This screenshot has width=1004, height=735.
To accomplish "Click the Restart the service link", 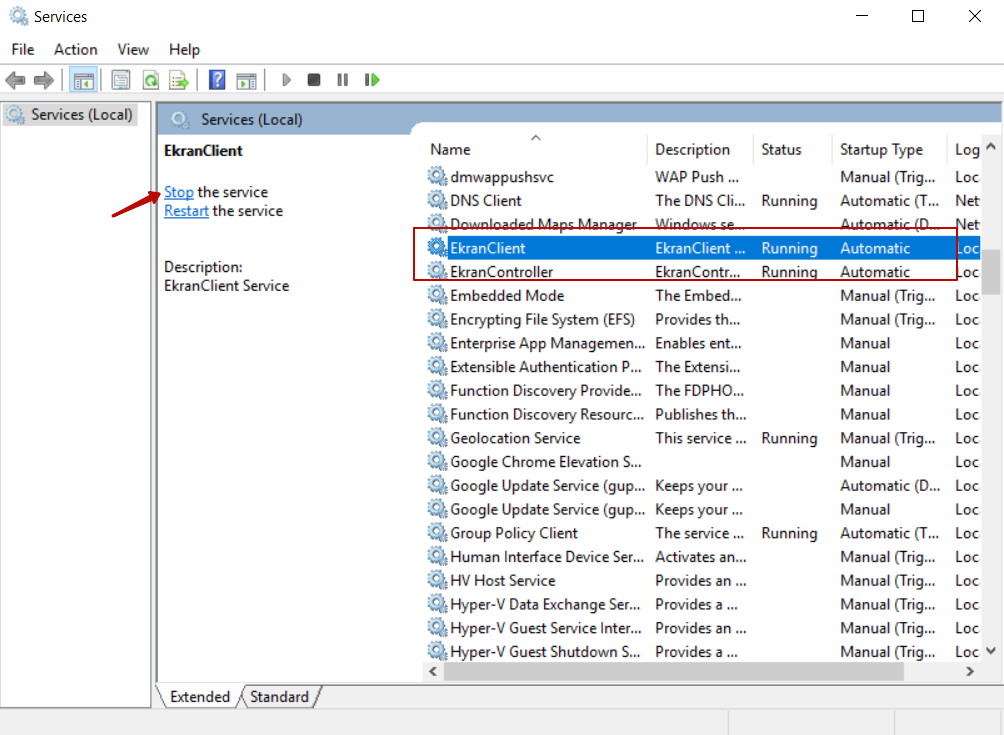I will (x=186, y=211).
